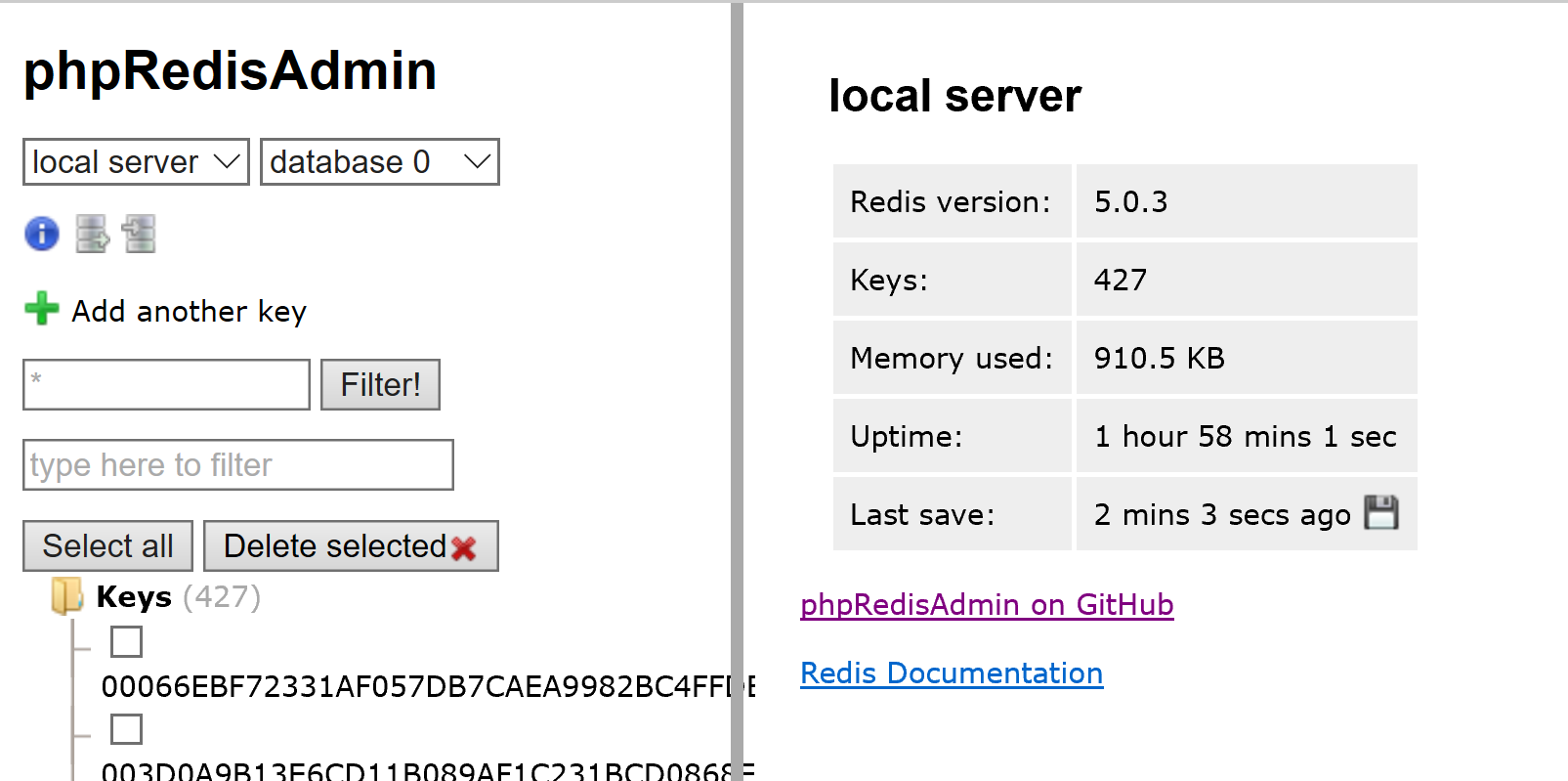Click the export database icon
1568x781 pixels.
93,234
